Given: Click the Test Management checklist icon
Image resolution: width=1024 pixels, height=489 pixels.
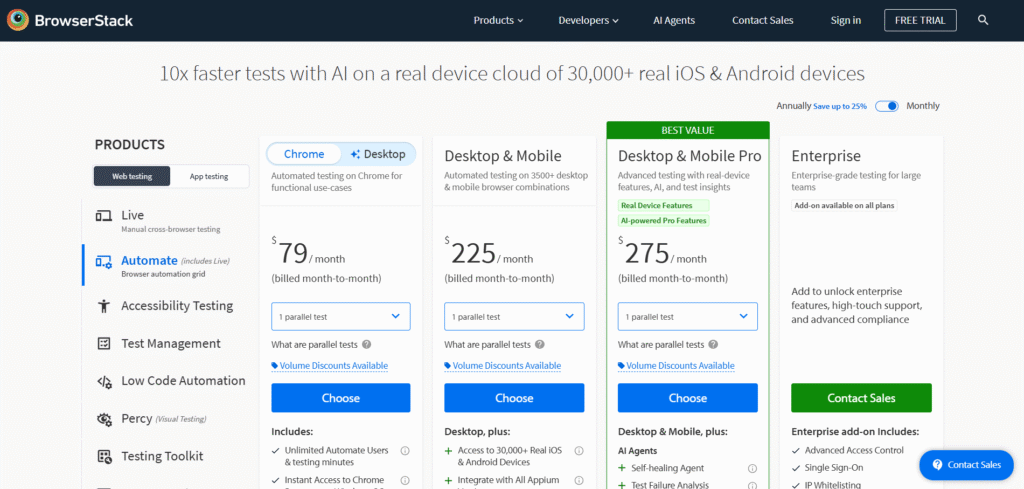Looking at the screenshot, I should pyautogui.click(x=103, y=343).
